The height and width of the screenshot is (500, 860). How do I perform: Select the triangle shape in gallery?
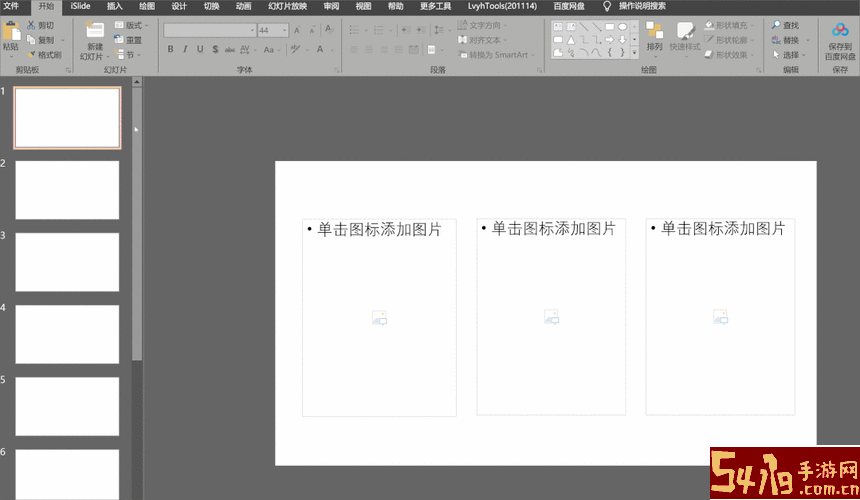click(571, 39)
